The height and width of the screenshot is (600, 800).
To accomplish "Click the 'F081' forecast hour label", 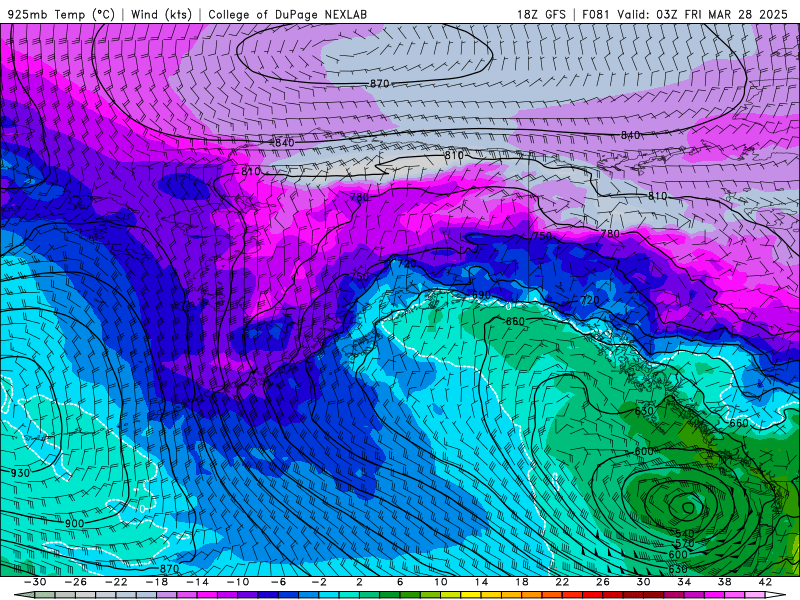I will [595, 14].
